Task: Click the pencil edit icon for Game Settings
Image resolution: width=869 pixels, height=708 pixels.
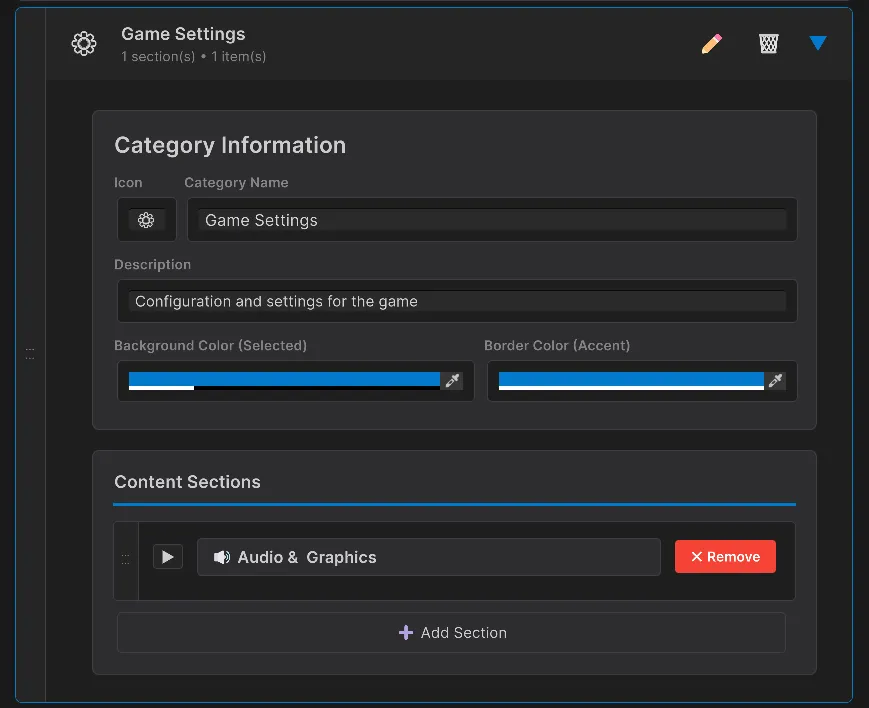Action: [x=712, y=44]
